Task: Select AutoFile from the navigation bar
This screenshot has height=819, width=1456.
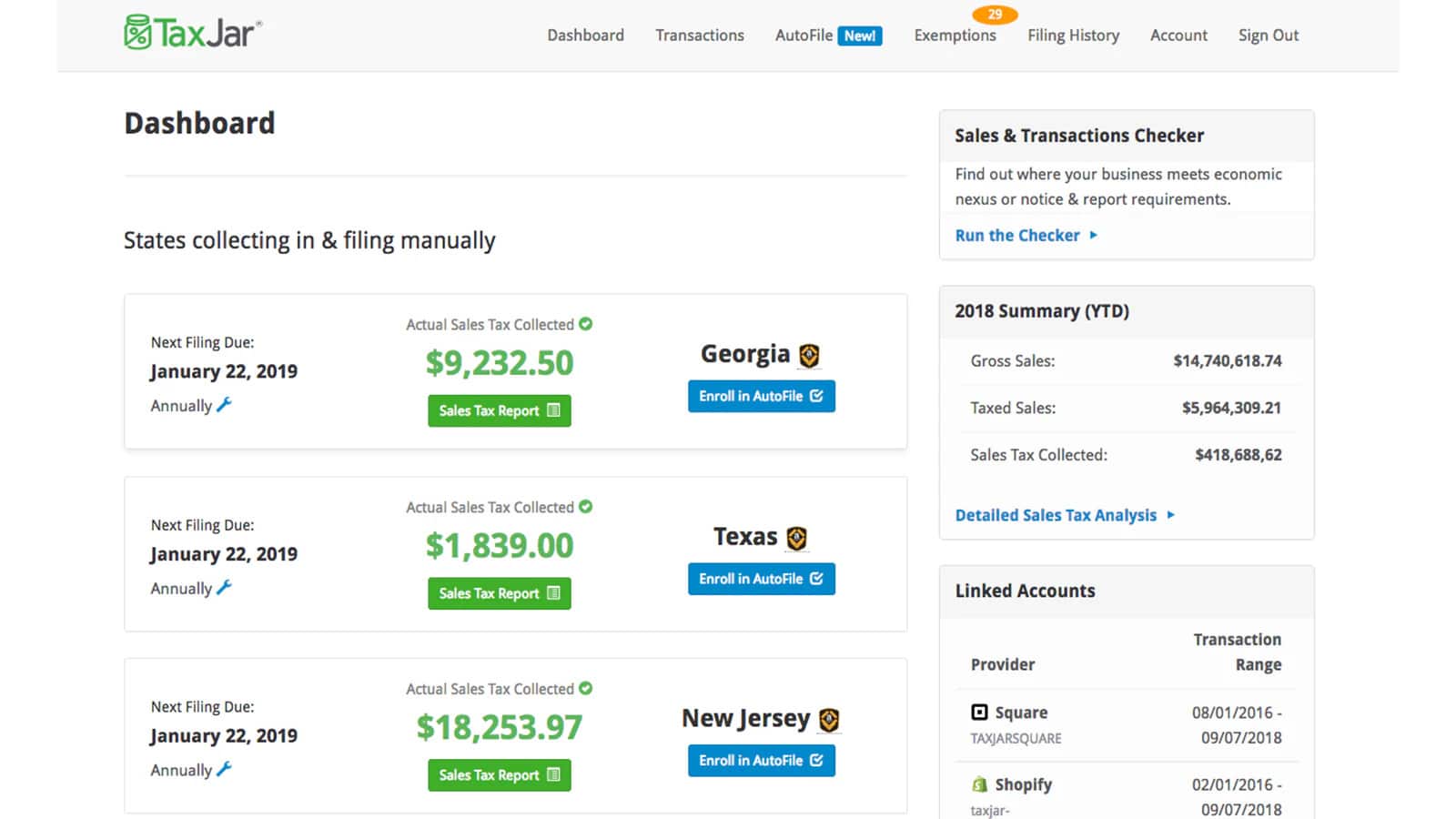Action: (x=803, y=35)
